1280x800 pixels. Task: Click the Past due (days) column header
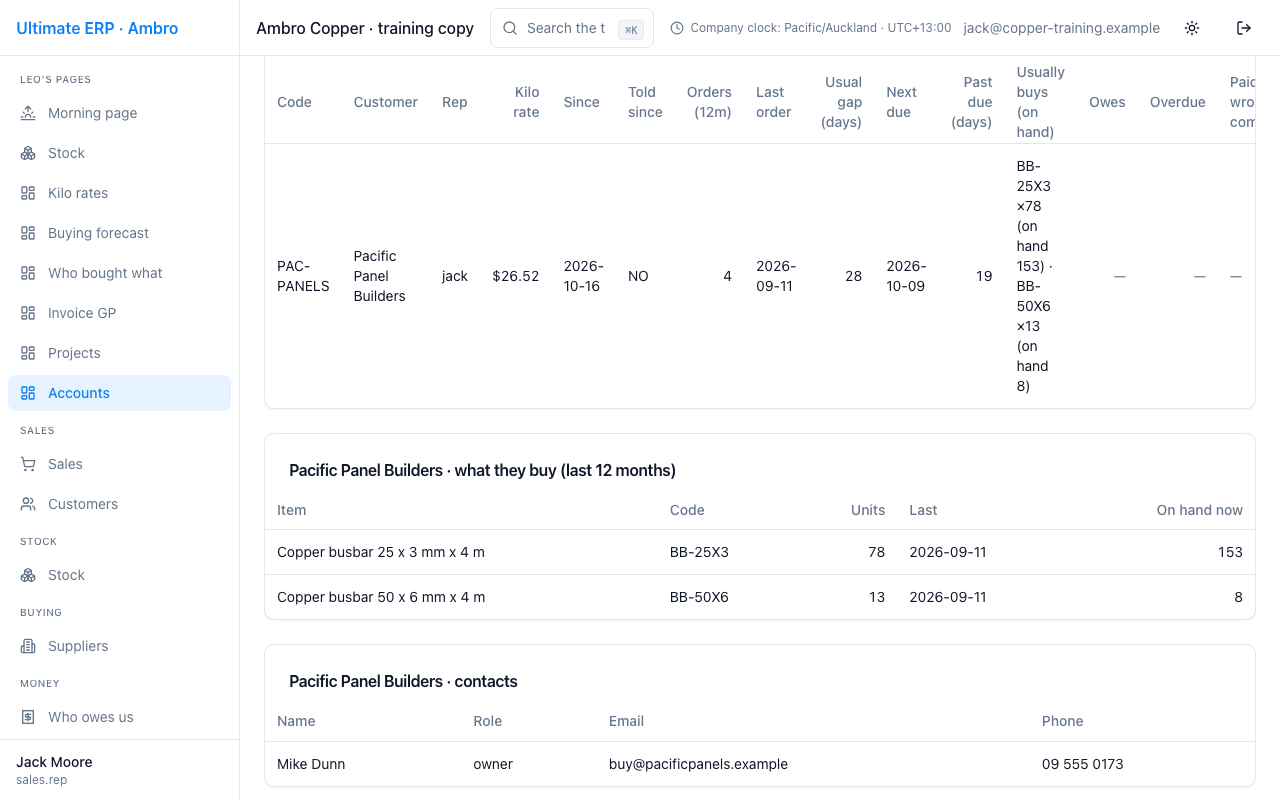coord(971,102)
